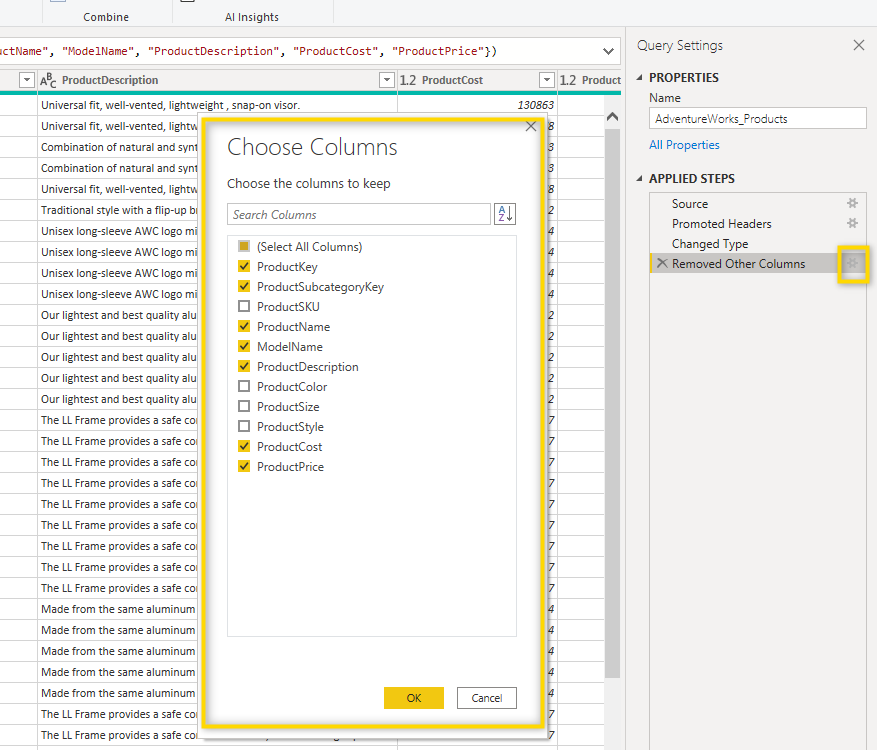Image resolution: width=877 pixels, height=750 pixels.
Task: Select the Removed Other Columns step
Action: (x=738, y=263)
